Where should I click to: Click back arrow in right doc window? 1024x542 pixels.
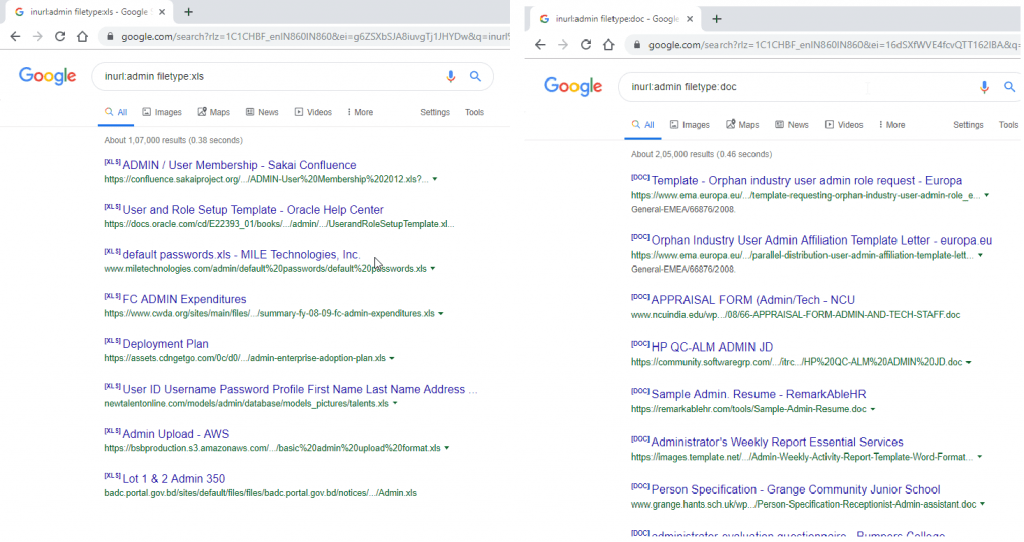tap(540, 44)
